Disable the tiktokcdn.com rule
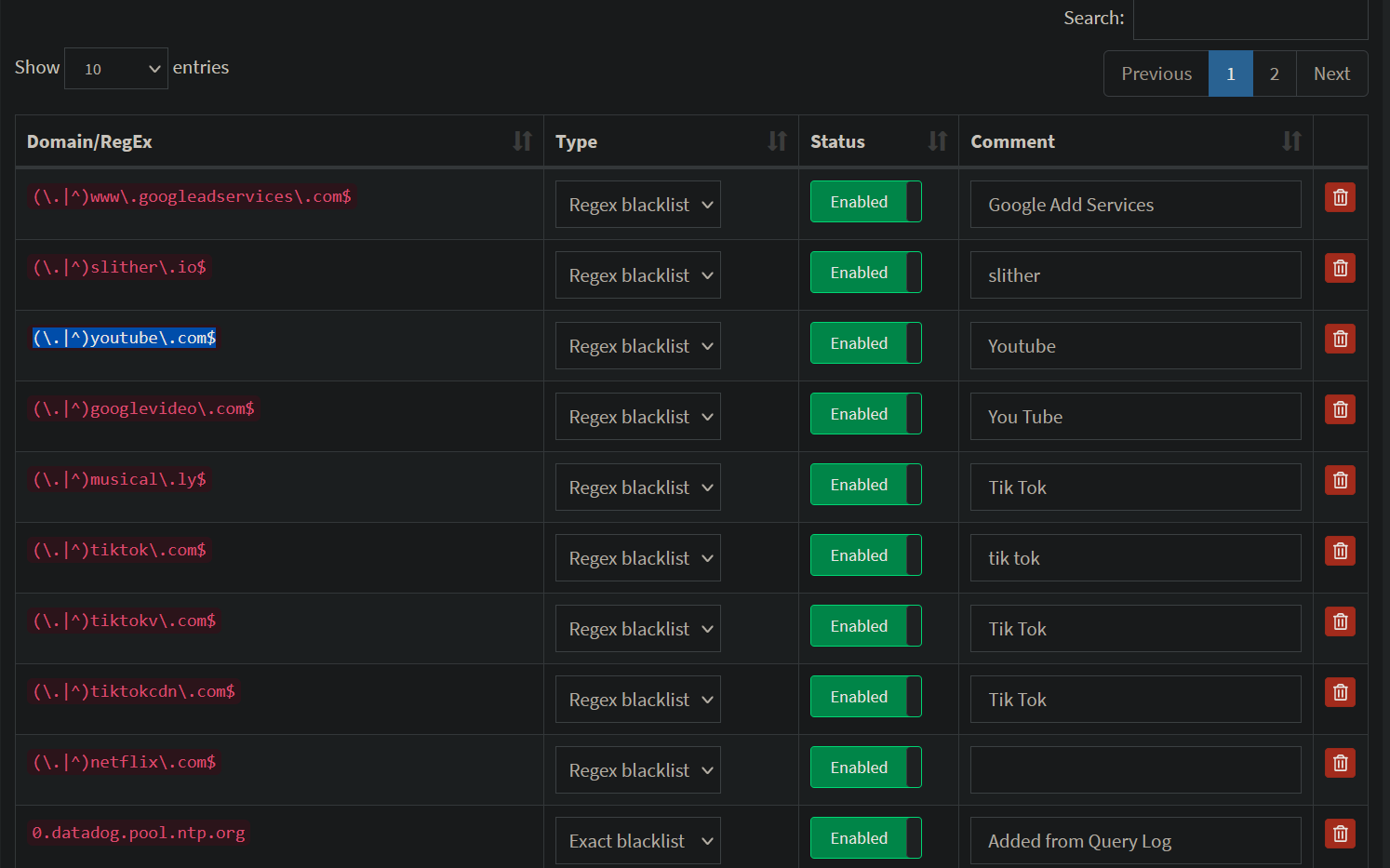1390x868 pixels. point(866,697)
